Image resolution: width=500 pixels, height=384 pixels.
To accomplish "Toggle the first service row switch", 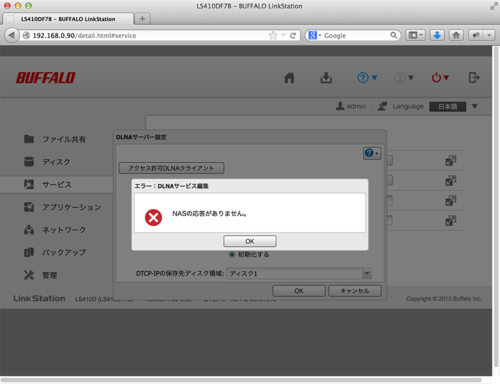I will point(390,161).
